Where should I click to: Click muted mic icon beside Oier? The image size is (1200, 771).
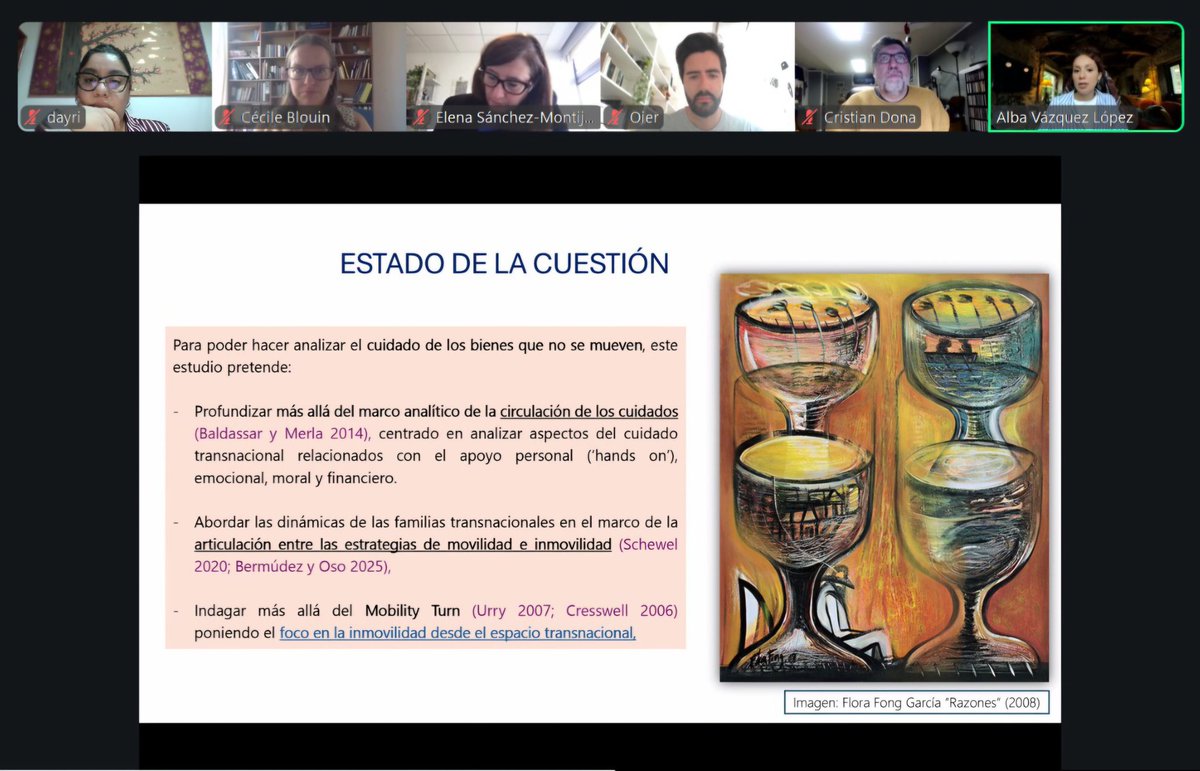tap(616, 117)
